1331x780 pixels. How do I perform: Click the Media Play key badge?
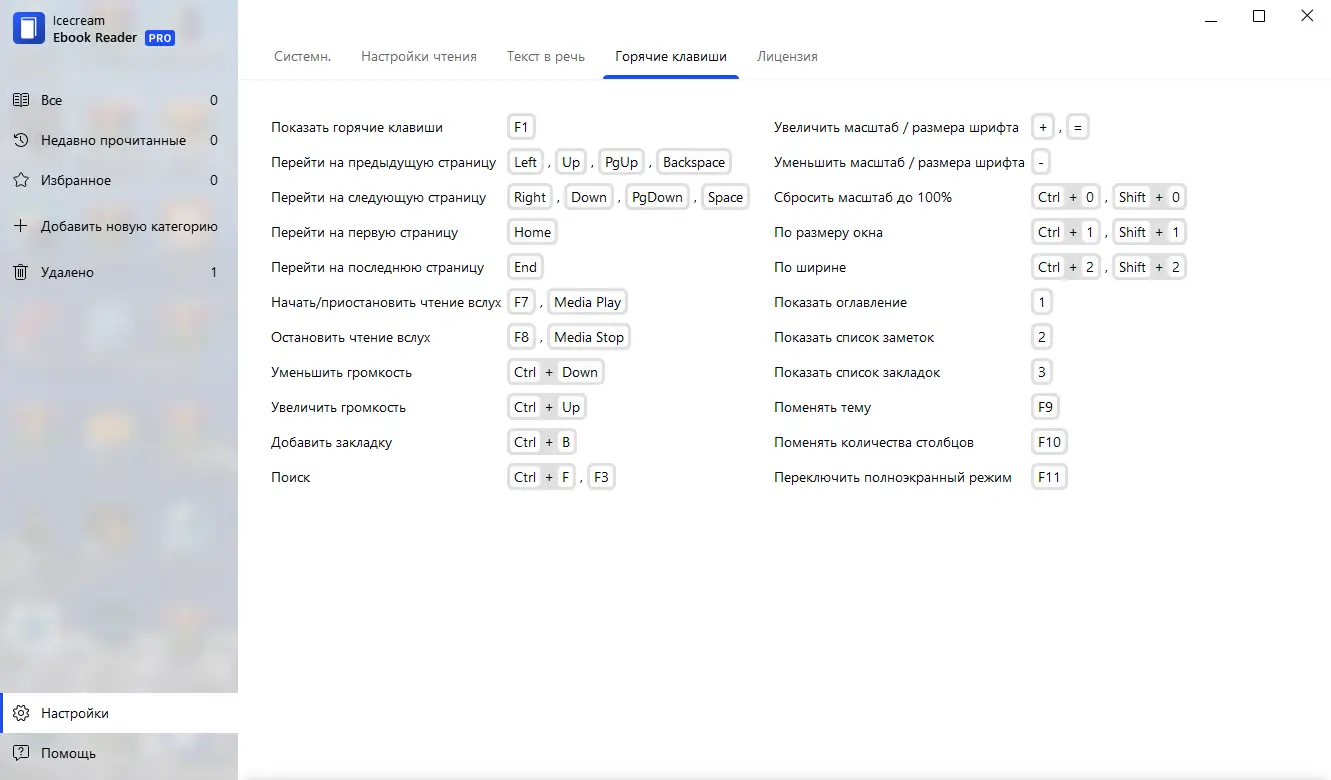coord(587,302)
